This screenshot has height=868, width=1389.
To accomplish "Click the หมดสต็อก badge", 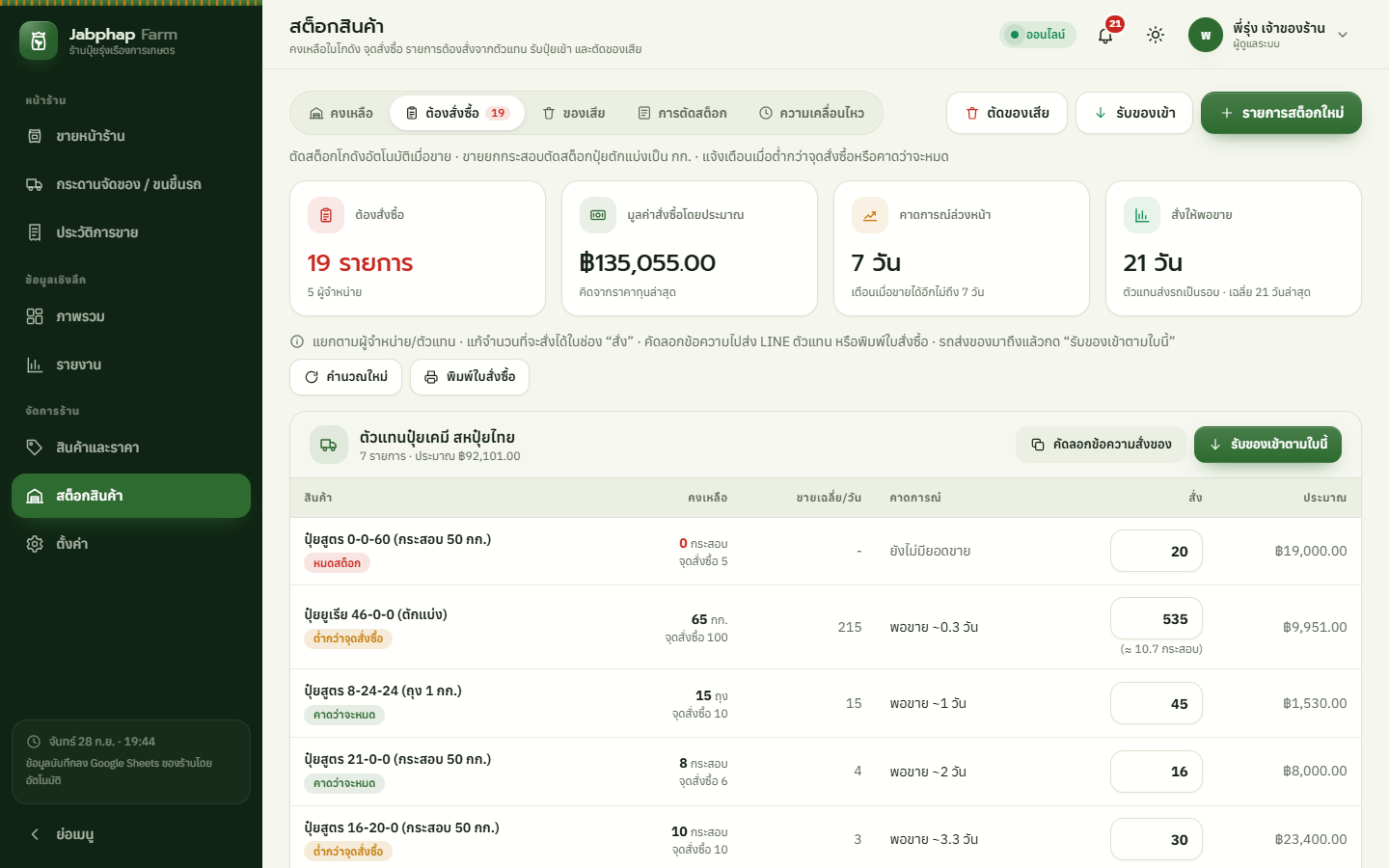I will click(337, 563).
